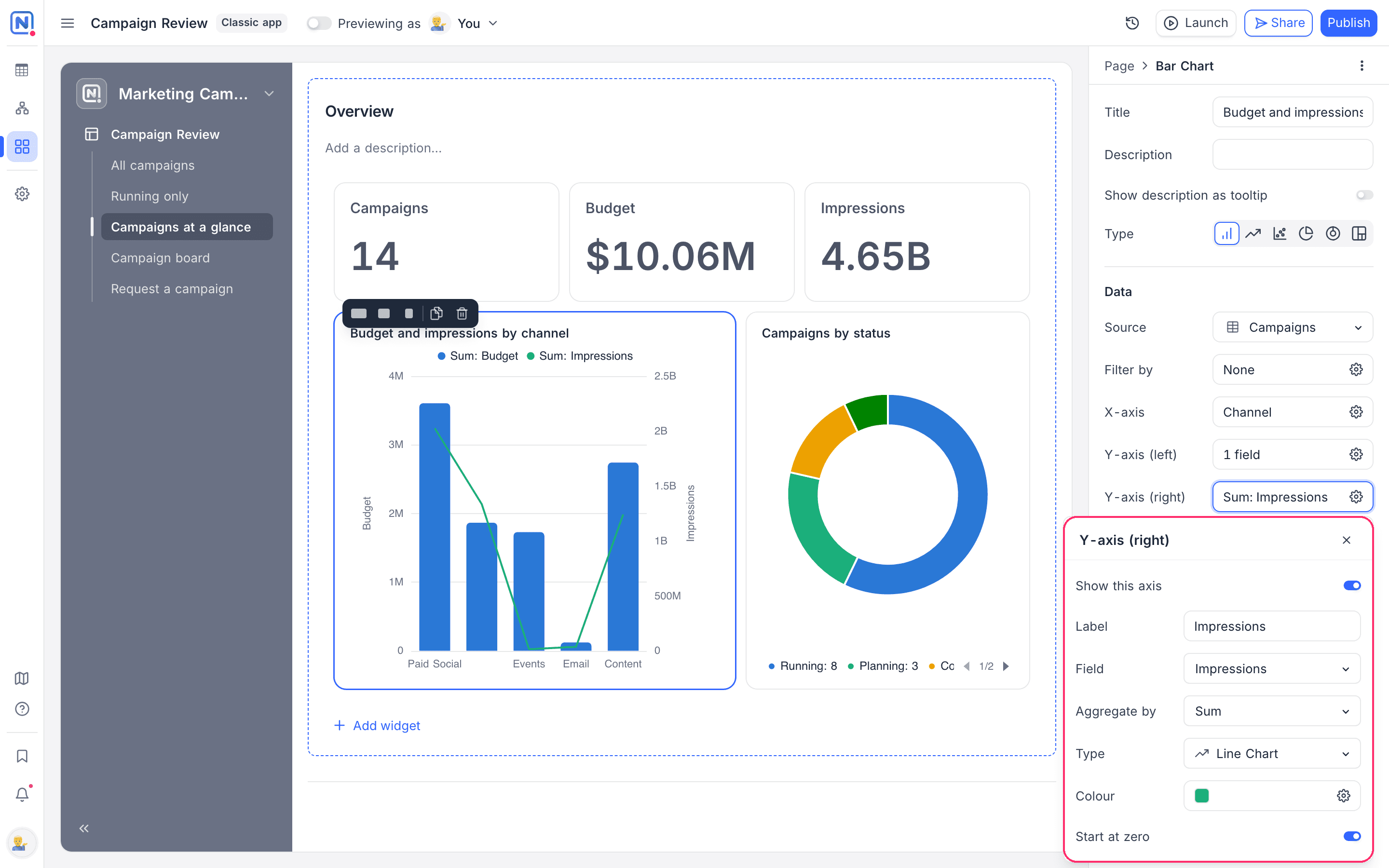The height and width of the screenshot is (868, 1389).
Task: Open Filter by settings gear
Action: pyautogui.click(x=1356, y=370)
